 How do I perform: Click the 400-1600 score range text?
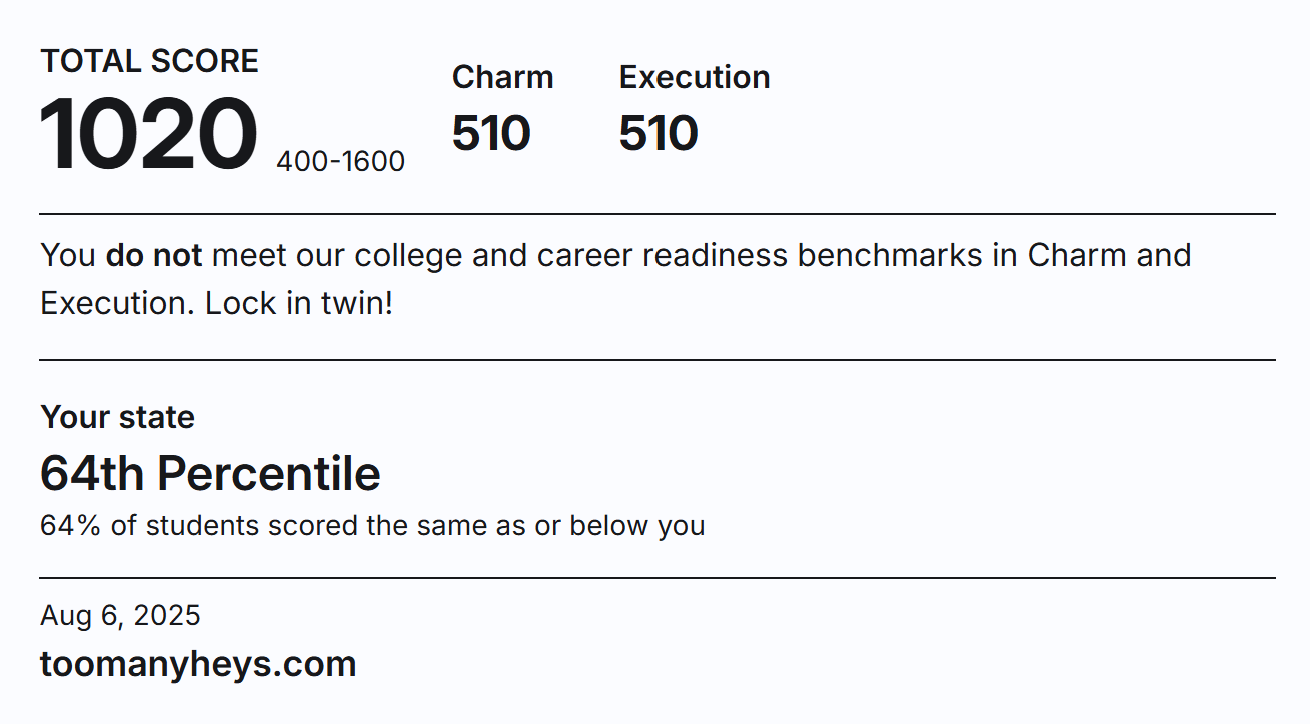pyautogui.click(x=341, y=161)
